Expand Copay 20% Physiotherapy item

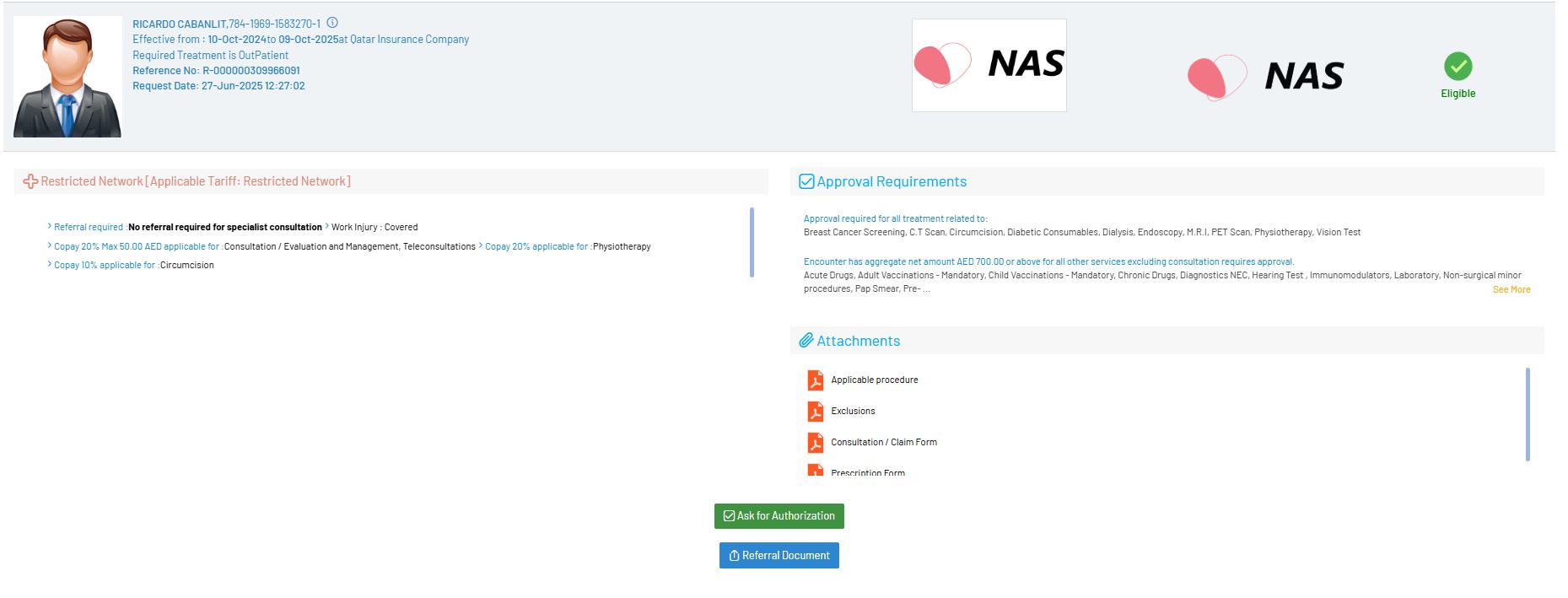tap(481, 246)
